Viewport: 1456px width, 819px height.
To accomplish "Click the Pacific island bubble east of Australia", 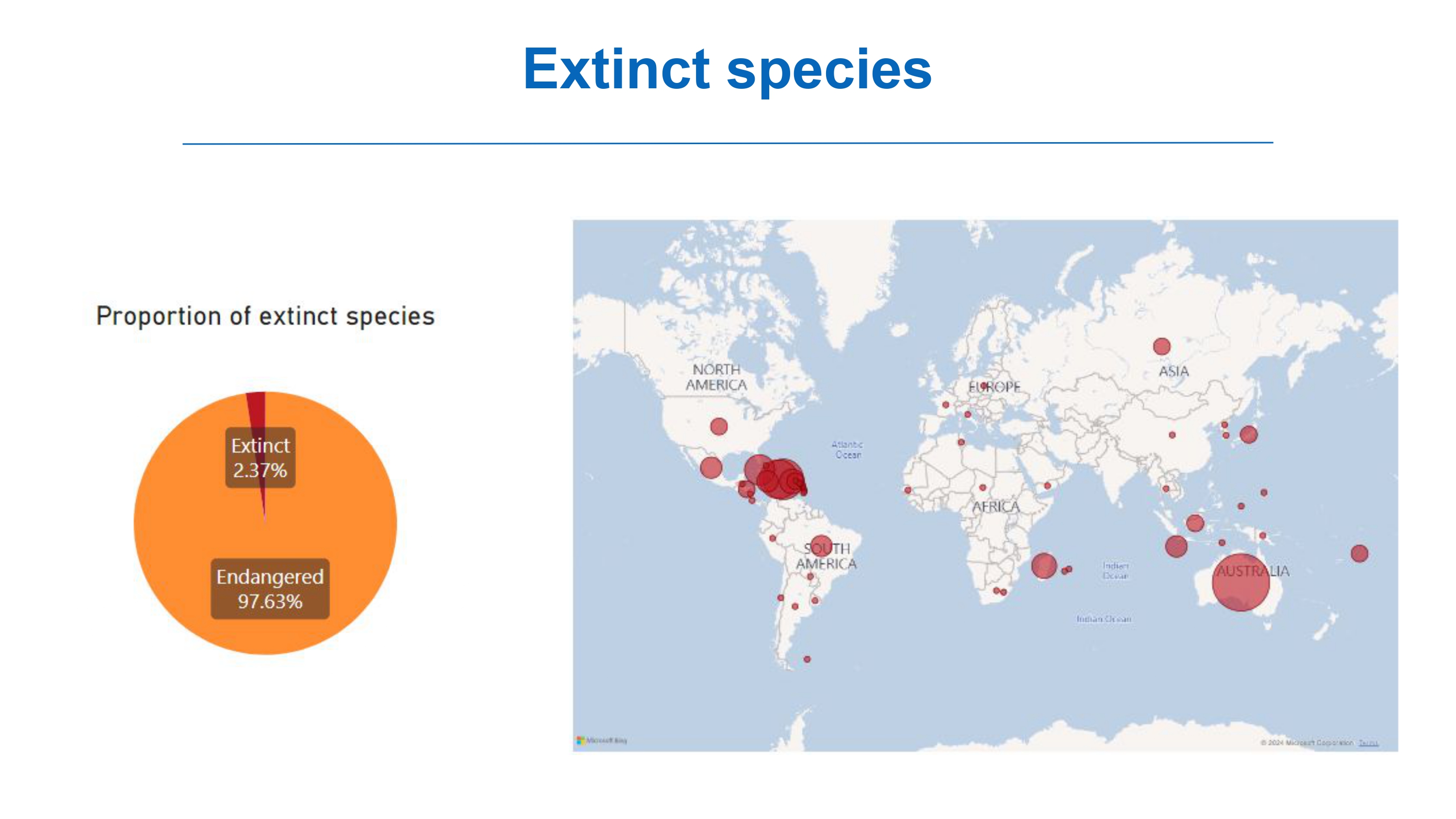I will (1359, 553).
